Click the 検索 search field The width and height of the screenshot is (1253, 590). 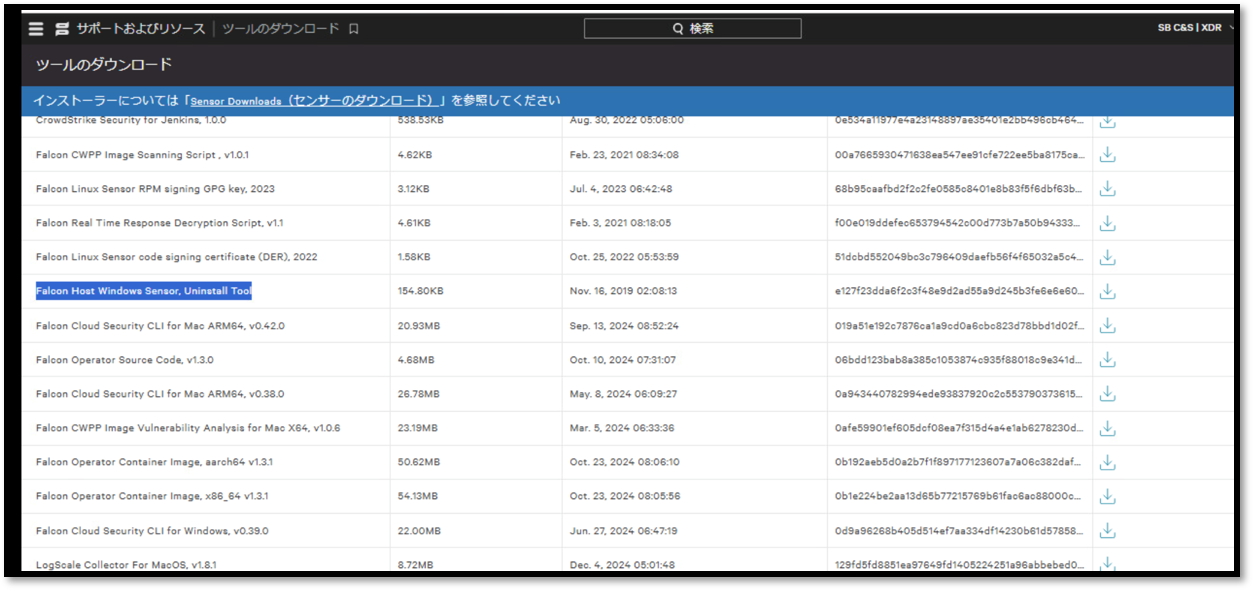click(x=692, y=29)
